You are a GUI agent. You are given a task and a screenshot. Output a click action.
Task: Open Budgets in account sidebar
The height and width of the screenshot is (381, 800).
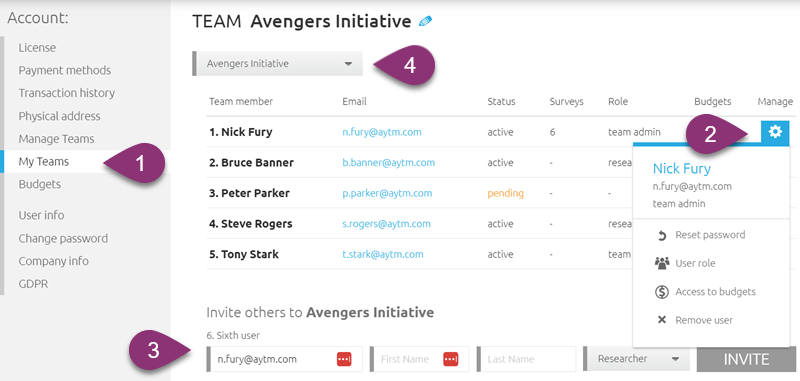click(40, 184)
